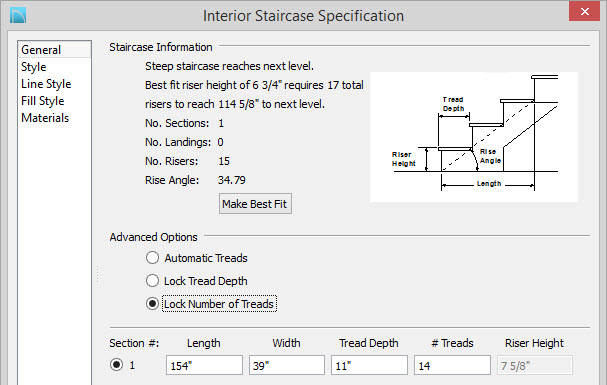Click the Length field showing 154"
The image size is (607, 385).
click(204, 365)
